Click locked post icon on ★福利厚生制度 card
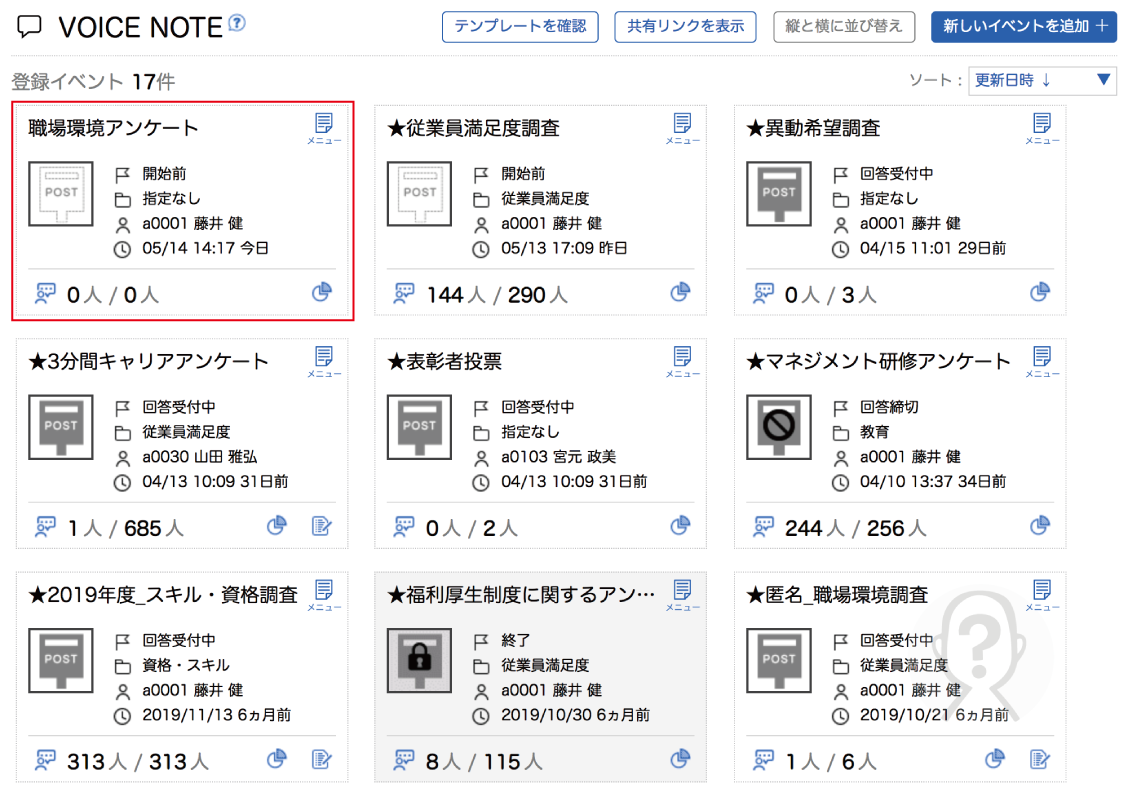The height and width of the screenshot is (787, 1128). click(420, 661)
